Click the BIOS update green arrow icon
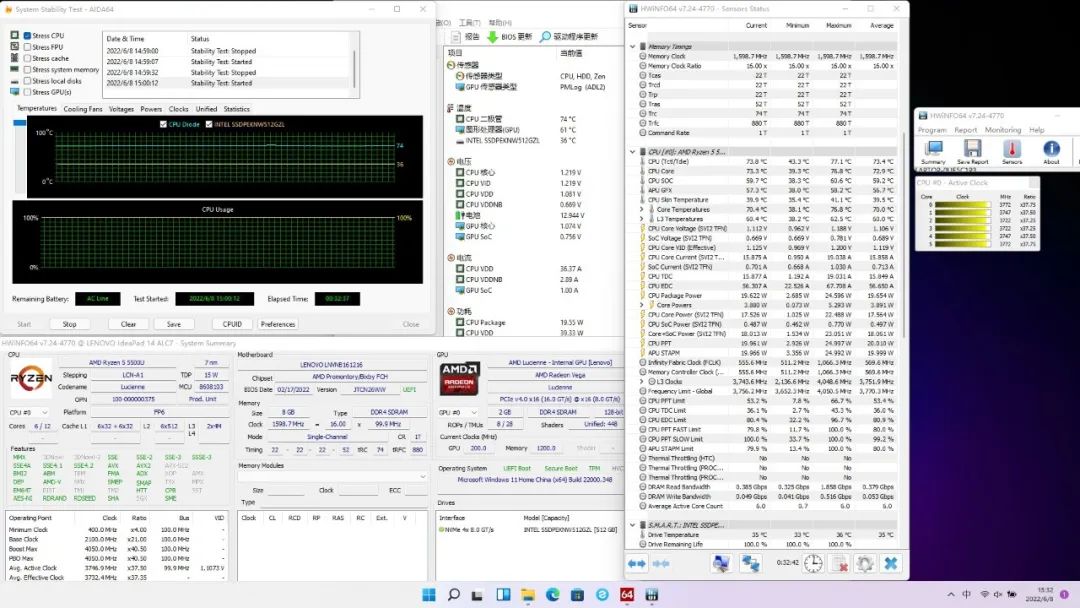Viewport: 1080px width, 608px height. (493, 37)
